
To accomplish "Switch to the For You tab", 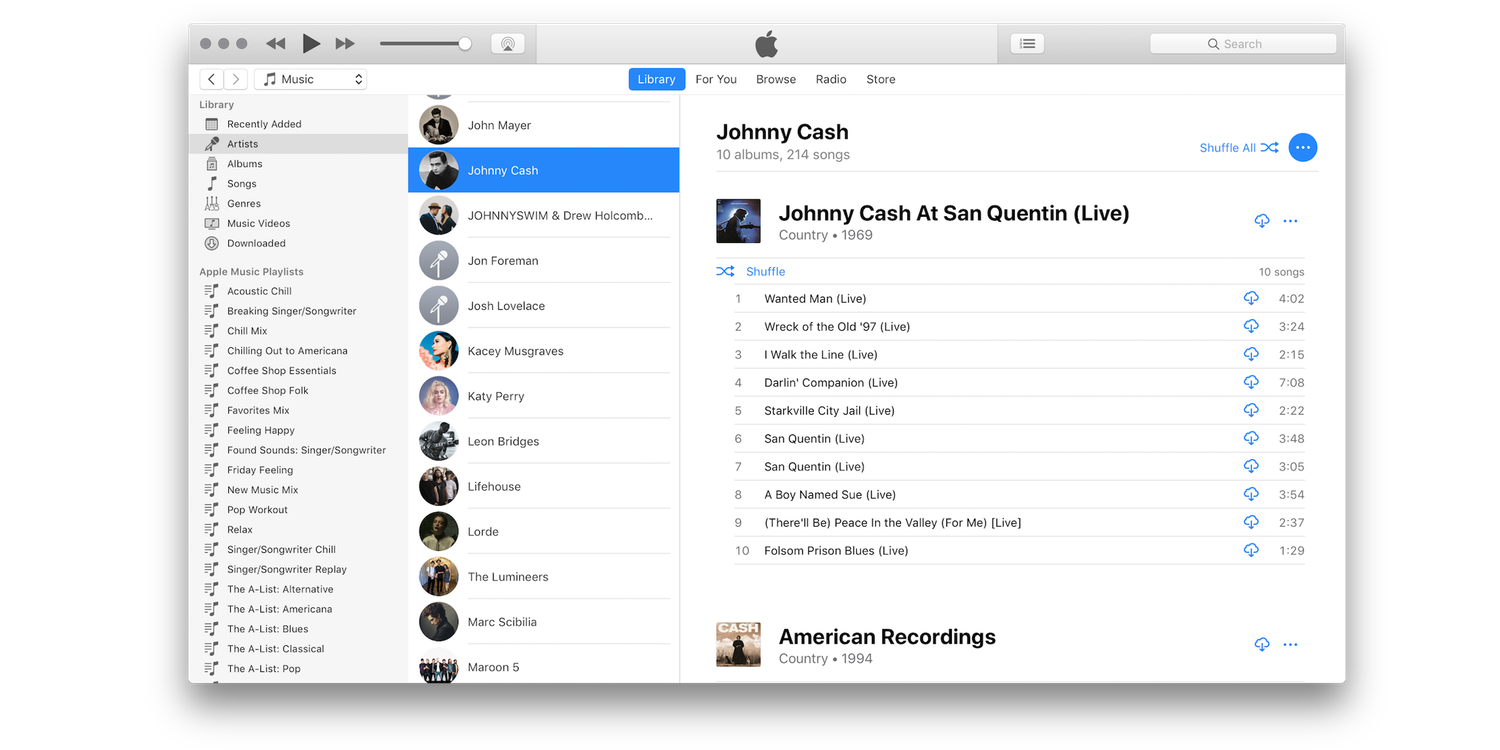I will [x=716, y=79].
